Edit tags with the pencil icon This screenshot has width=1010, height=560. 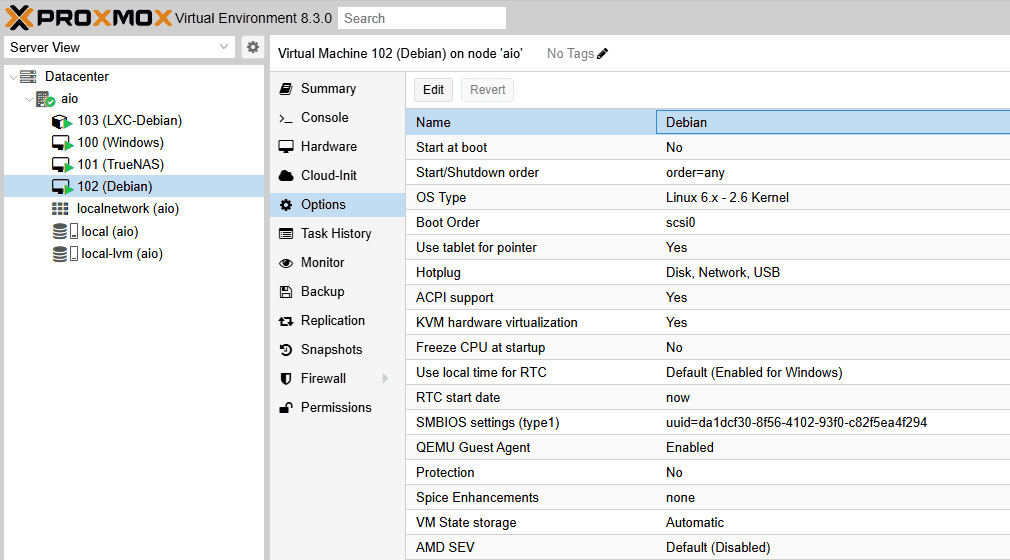tap(602, 53)
